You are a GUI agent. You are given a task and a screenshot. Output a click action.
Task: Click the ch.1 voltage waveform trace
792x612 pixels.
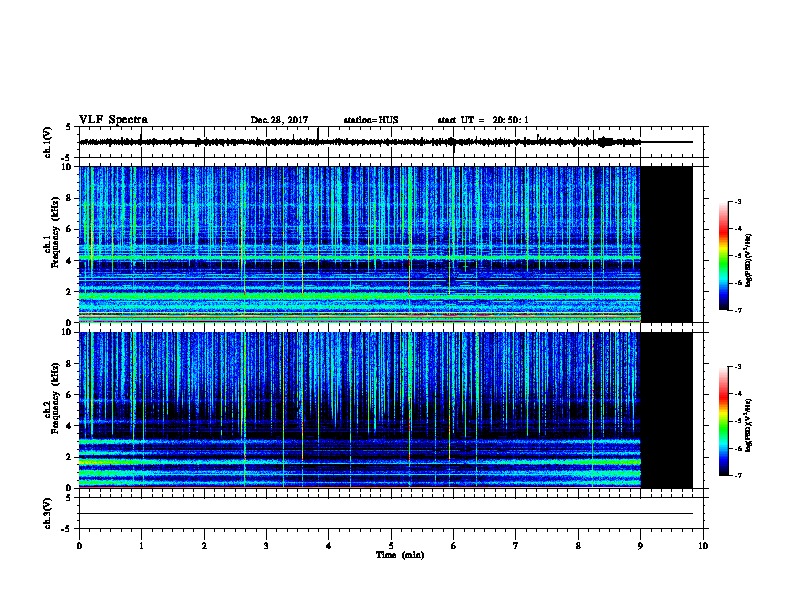click(x=360, y=142)
